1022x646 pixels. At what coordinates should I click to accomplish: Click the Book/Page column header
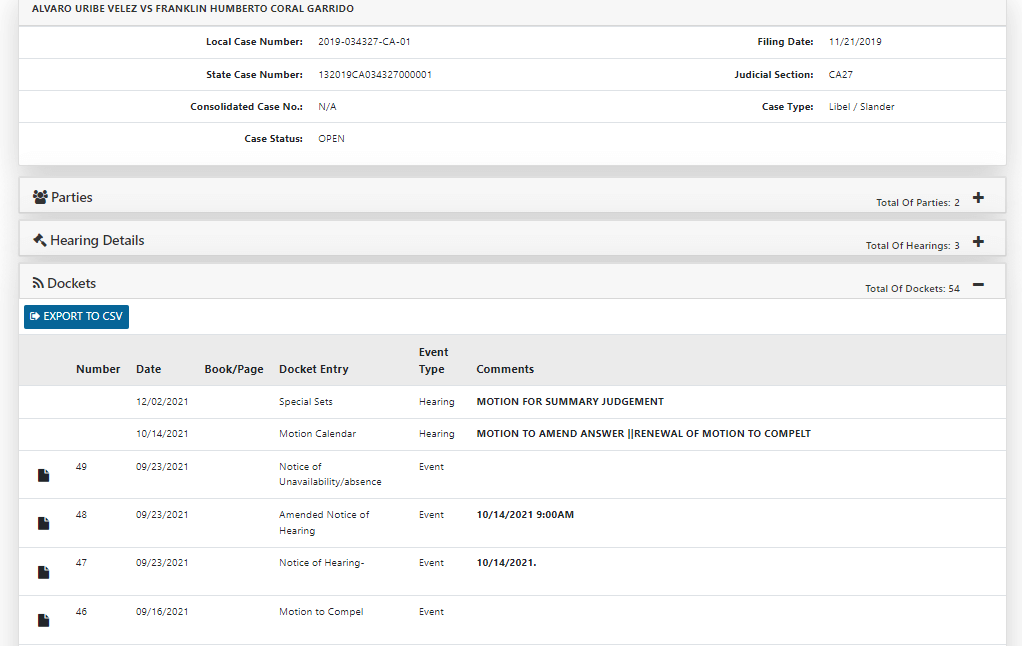[234, 369]
